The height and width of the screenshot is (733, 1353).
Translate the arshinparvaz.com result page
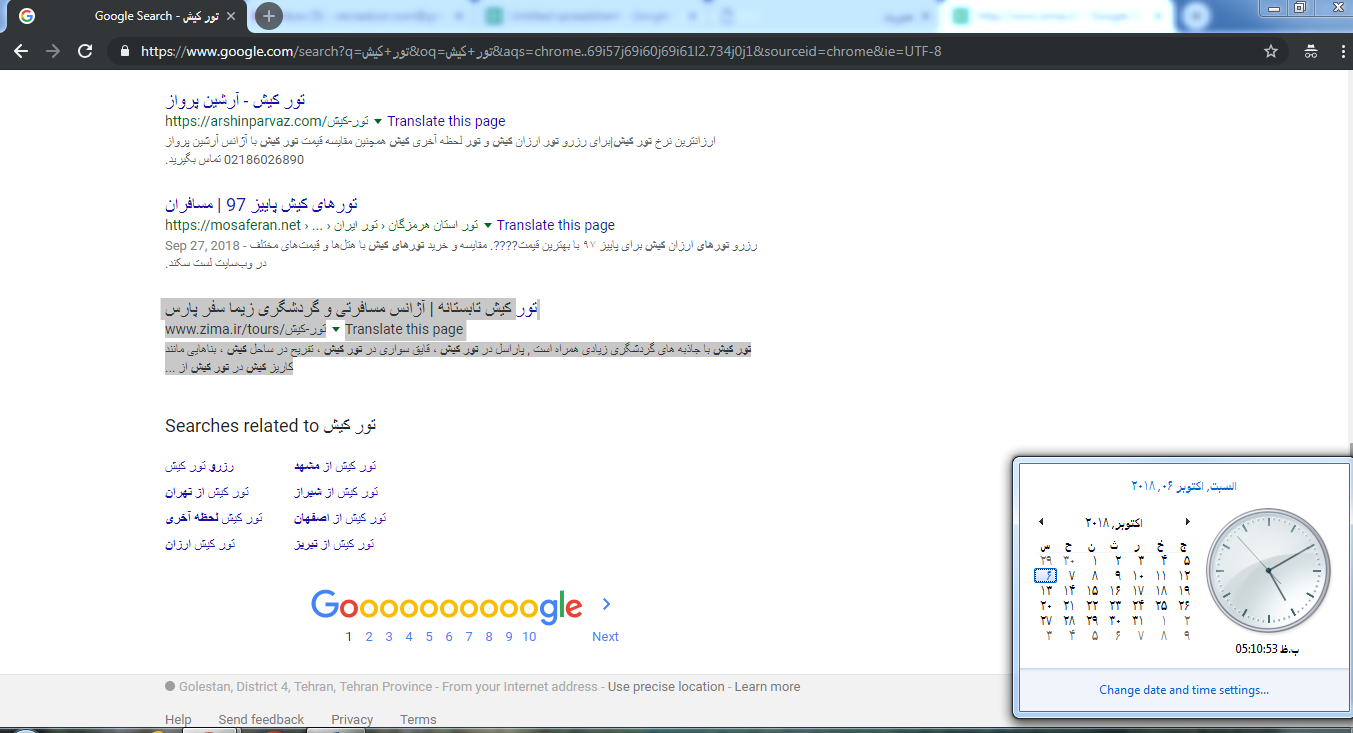[x=446, y=121]
